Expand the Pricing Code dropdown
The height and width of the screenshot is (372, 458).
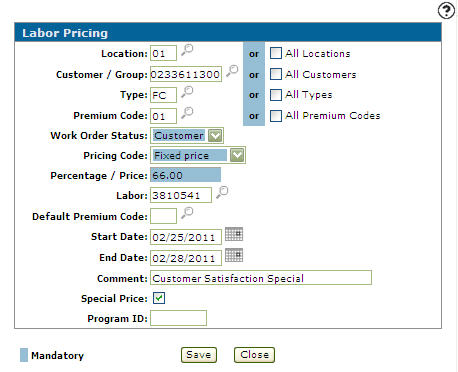tap(237, 155)
